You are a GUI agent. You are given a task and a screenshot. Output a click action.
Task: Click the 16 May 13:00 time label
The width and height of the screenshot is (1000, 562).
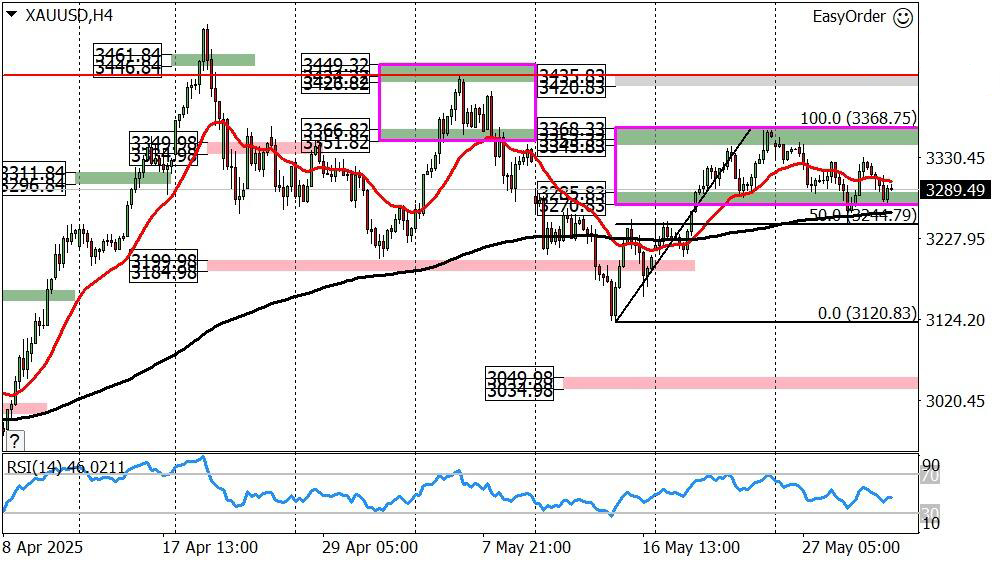pyautogui.click(x=691, y=548)
